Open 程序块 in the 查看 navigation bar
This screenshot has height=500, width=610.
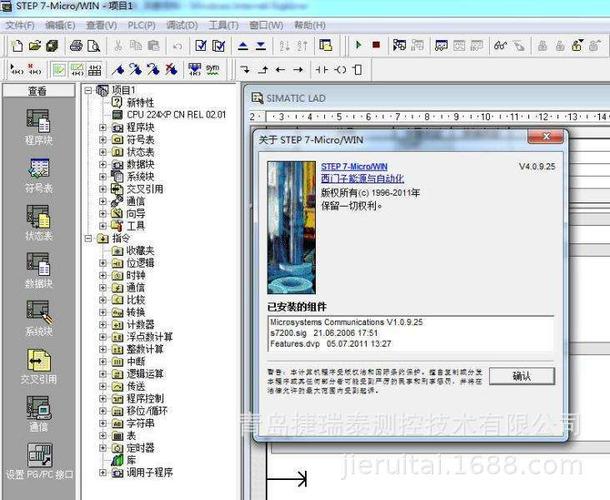[x=38, y=127]
